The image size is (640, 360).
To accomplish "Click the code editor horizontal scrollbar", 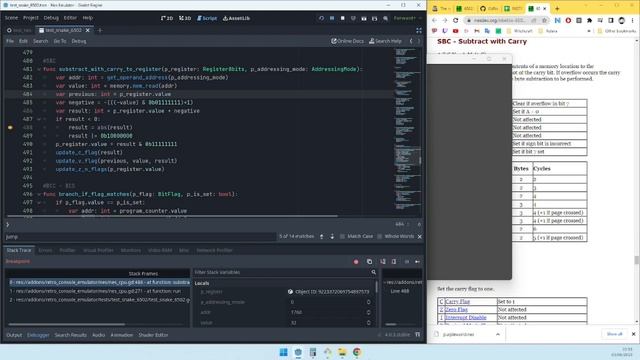I will 172,216.
